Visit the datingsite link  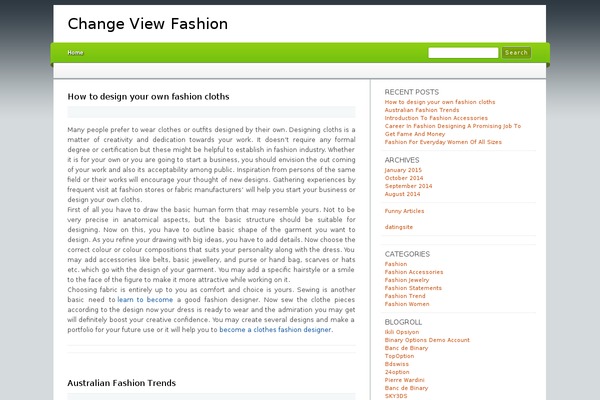pos(398,227)
